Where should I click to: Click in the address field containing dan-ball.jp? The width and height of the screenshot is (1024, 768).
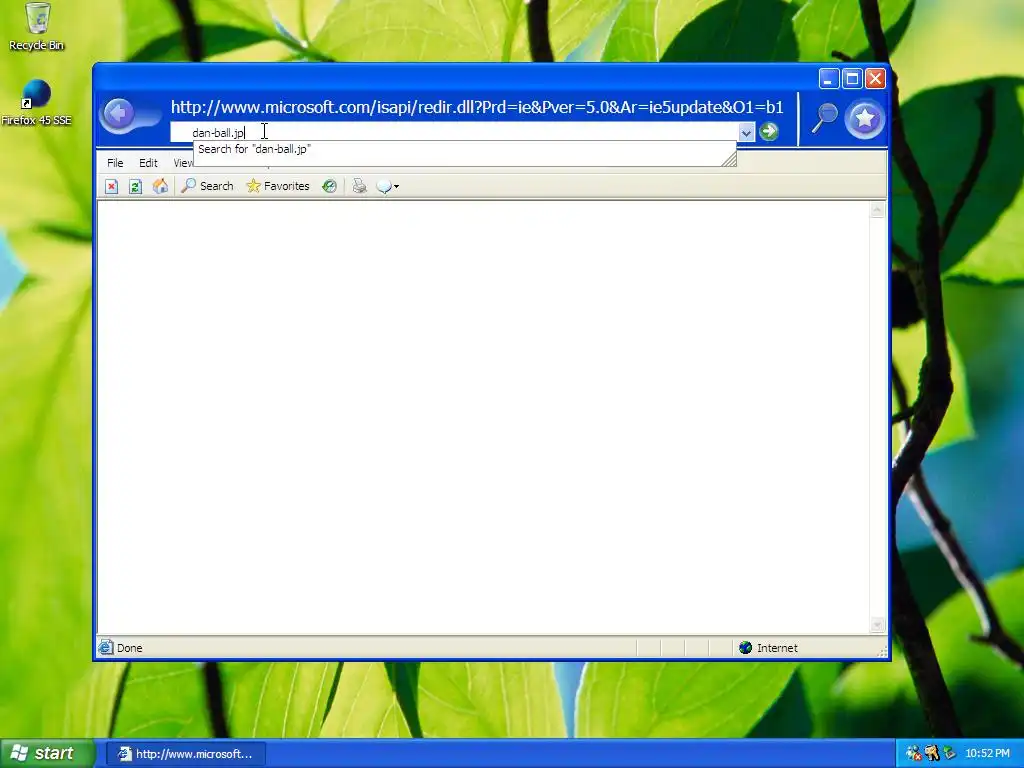pos(455,133)
